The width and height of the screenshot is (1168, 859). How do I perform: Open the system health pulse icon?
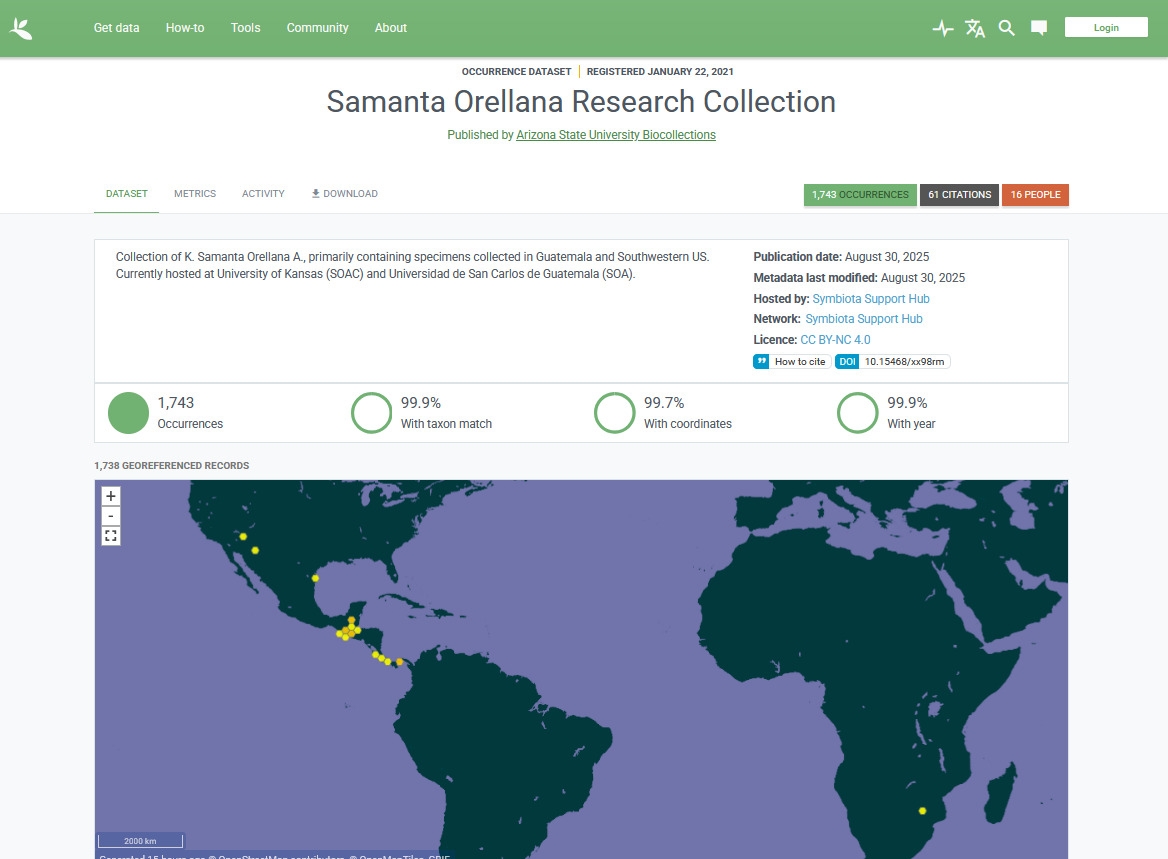click(942, 28)
